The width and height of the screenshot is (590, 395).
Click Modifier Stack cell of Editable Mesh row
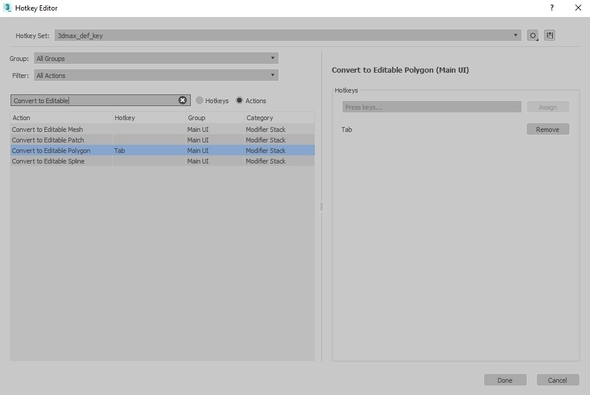click(x=279, y=129)
